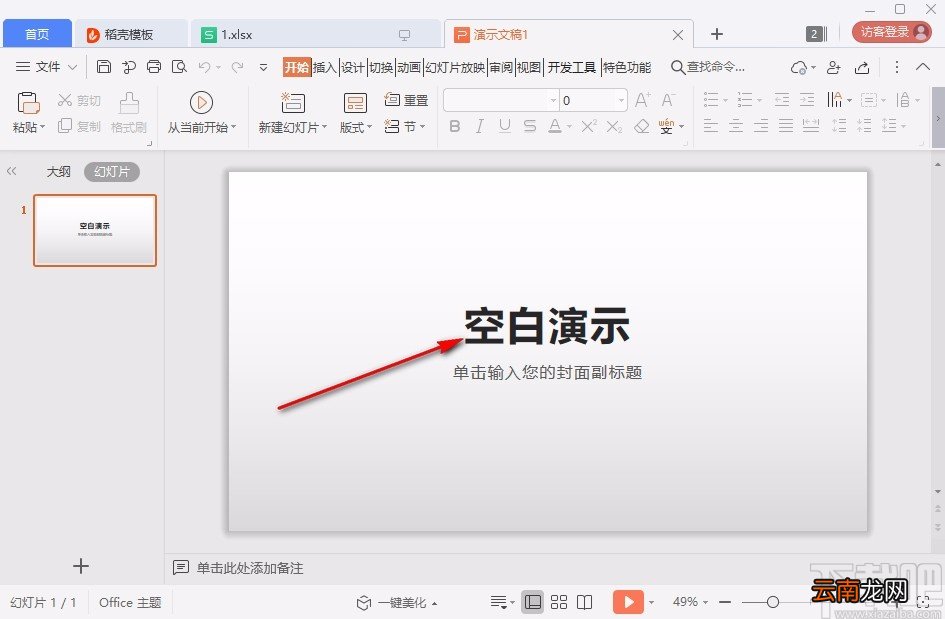Expand bullet list dropdown arrow
This screenshot has height=619, width=945.
725,100
